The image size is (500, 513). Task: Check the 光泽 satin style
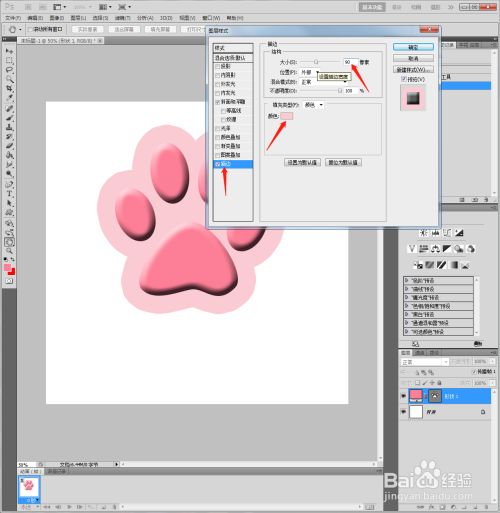(x=218, y=128)
